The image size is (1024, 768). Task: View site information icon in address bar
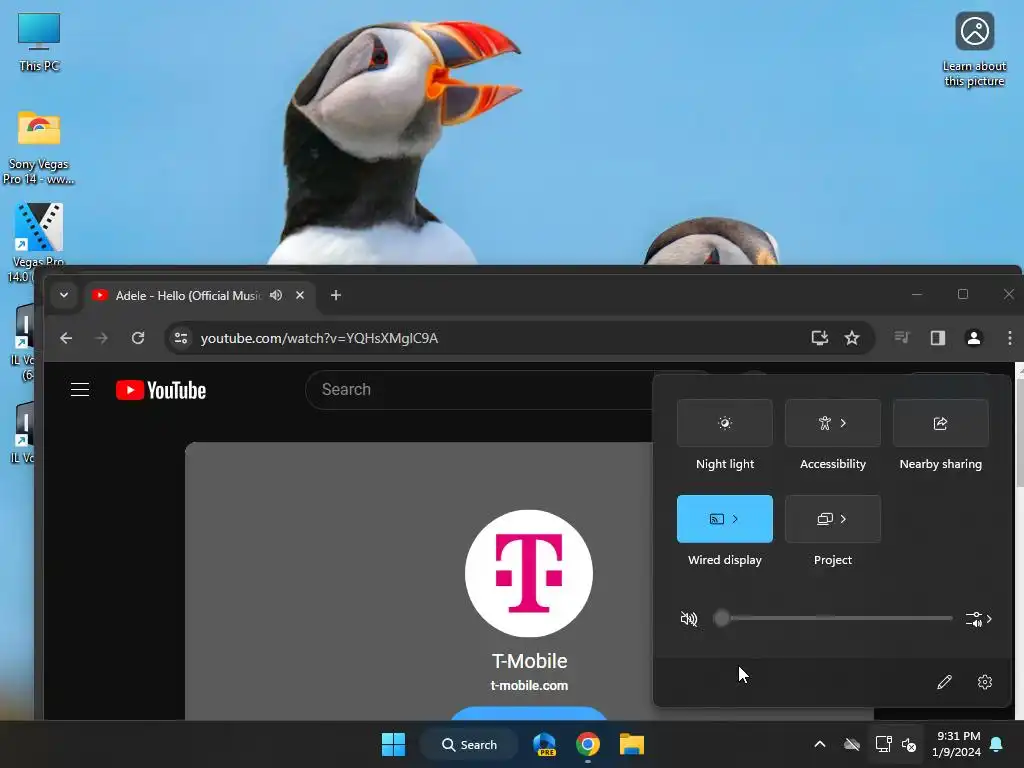coord(181,338)
